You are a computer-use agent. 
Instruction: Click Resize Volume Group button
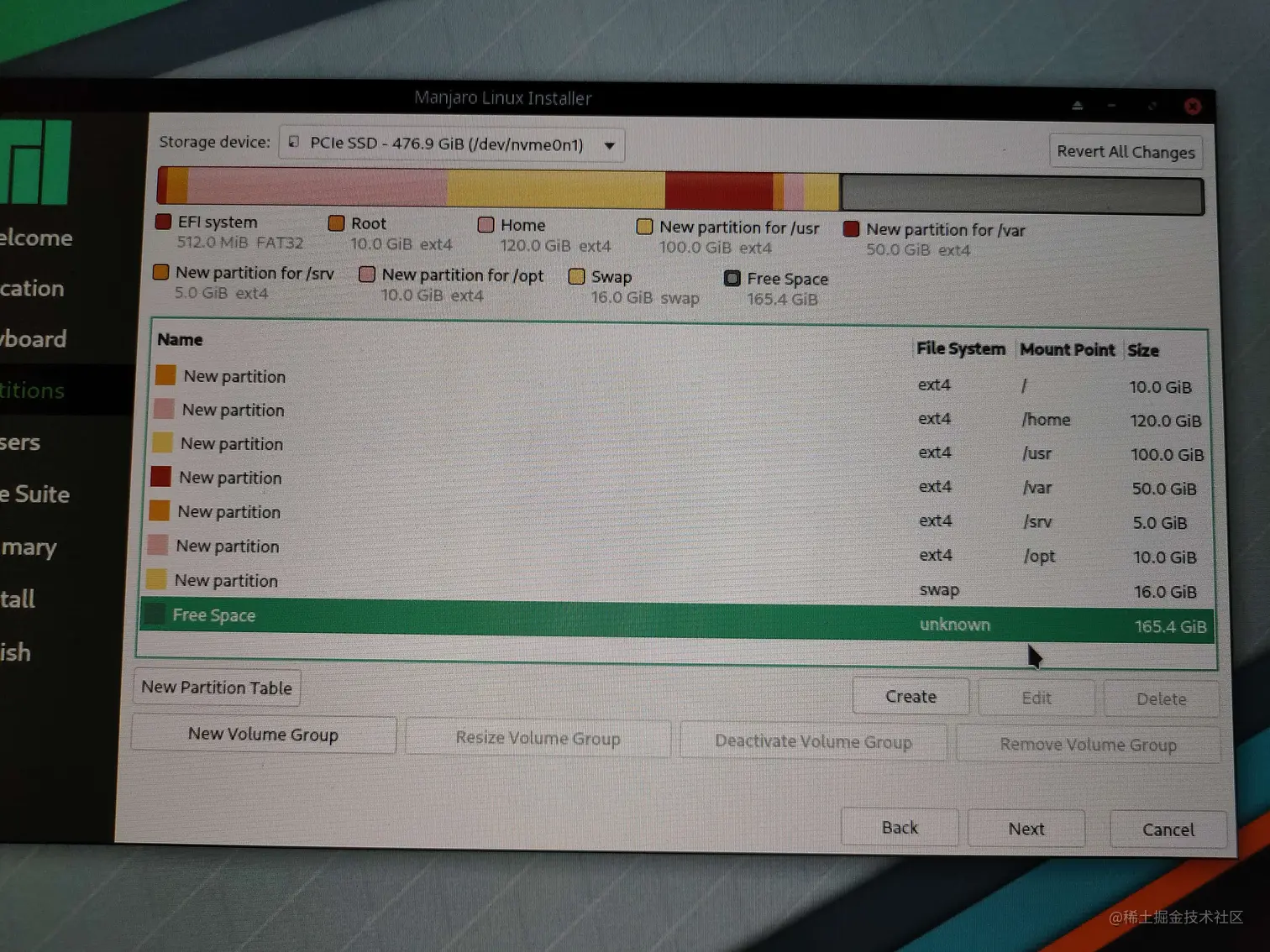[x=538, y=738]
